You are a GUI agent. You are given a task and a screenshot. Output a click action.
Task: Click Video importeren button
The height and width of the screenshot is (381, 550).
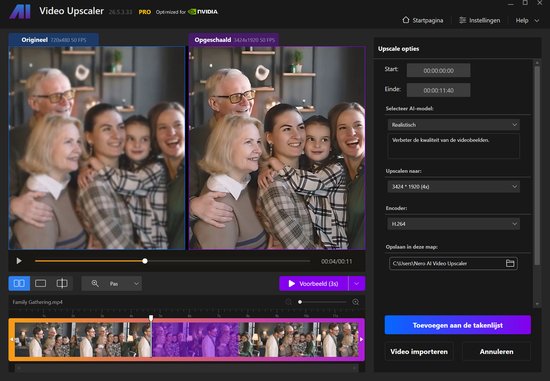(x=419, y=352)
